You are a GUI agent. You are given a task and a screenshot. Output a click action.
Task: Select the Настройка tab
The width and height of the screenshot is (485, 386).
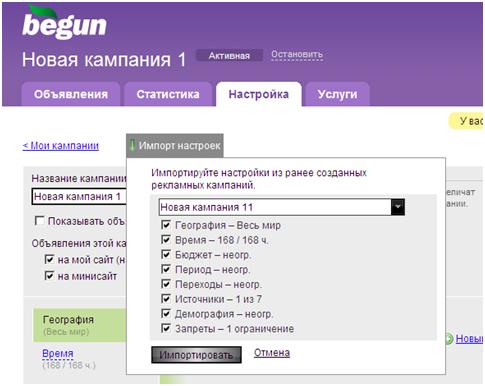point(259,94)
